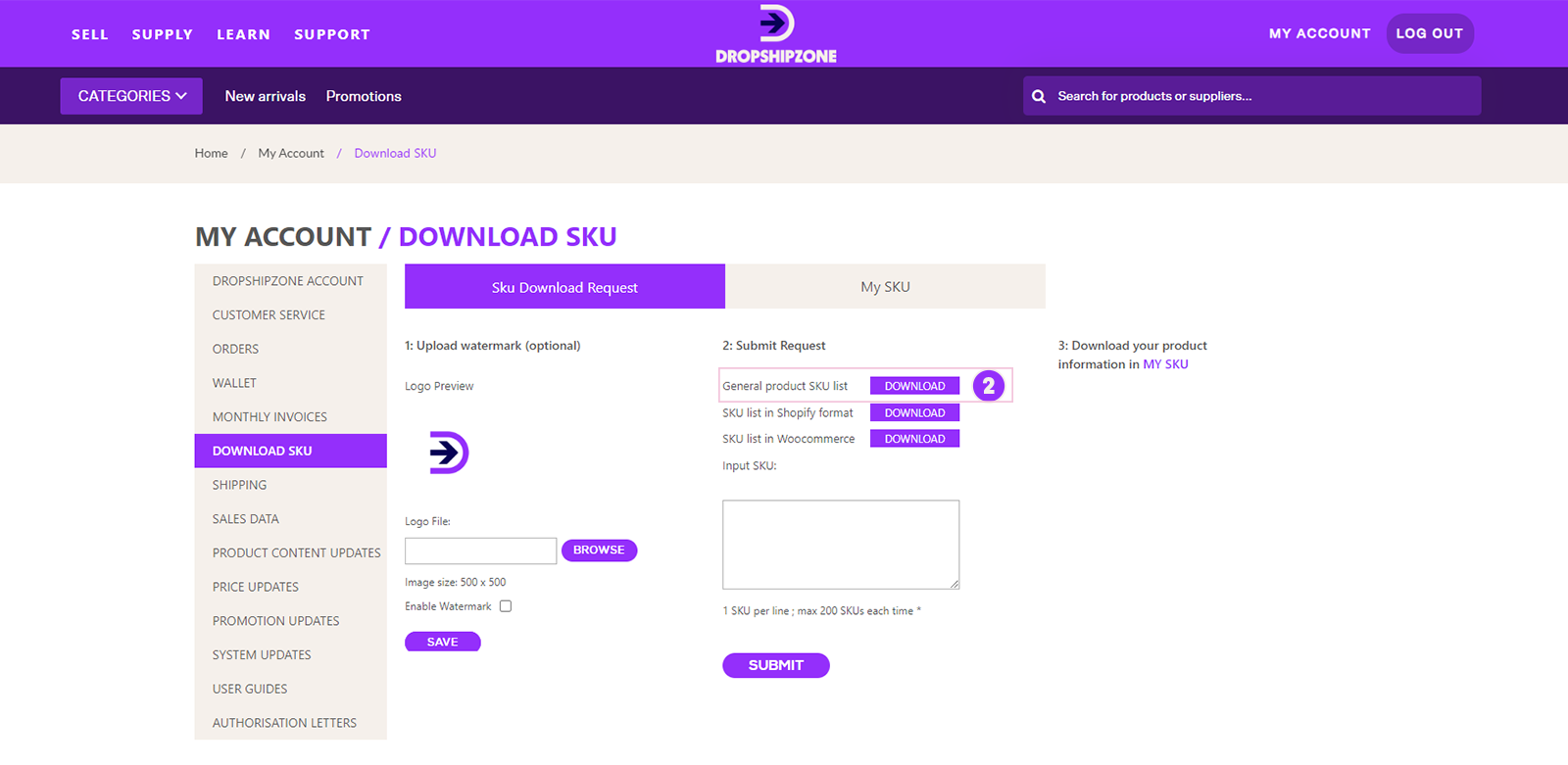Click Download SKU breadcrumb
1568x765 pixels.
pos(395,153)
